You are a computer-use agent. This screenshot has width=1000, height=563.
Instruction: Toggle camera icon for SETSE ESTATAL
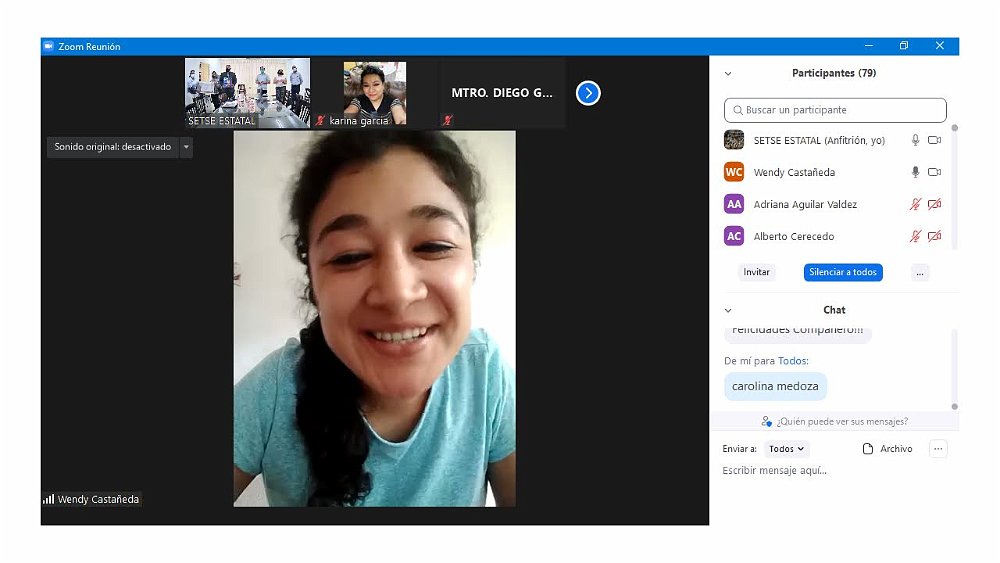tap(934, 141)
